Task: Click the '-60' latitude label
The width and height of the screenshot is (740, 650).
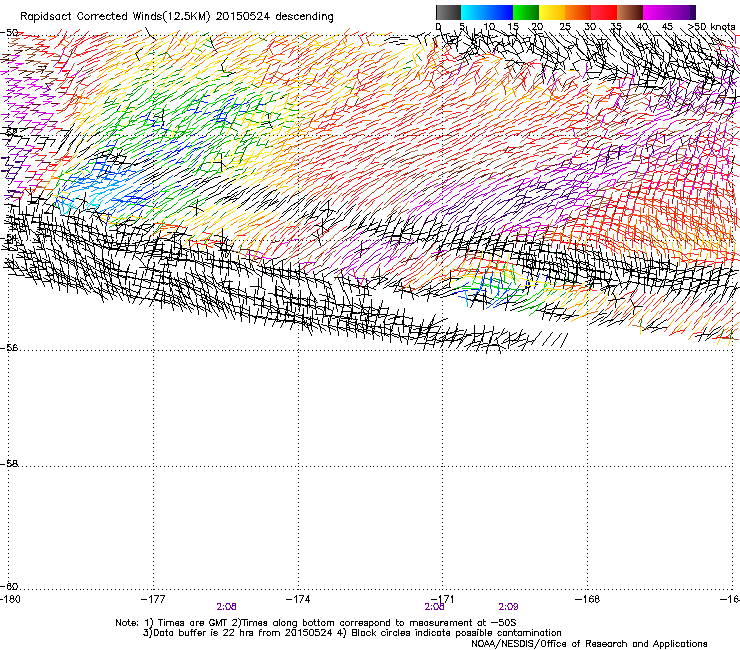Action: tap(9, 586)
